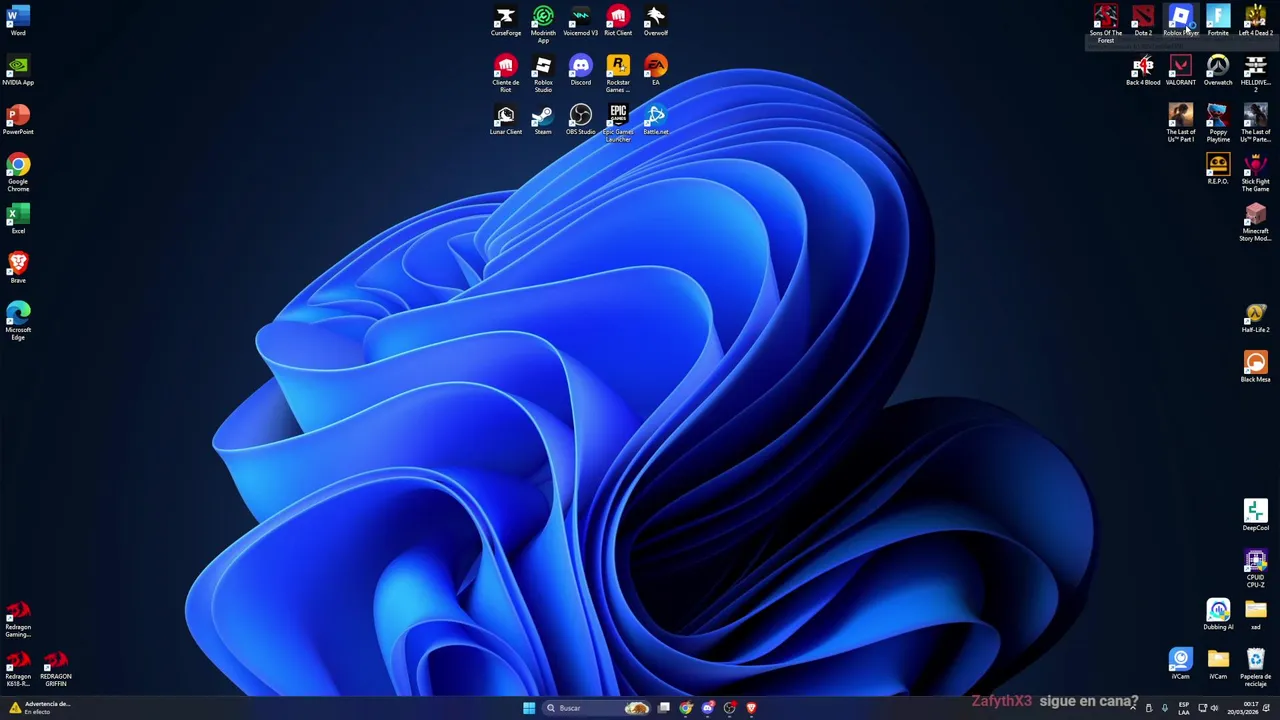Select the Left 4 Dead 2 icon
Screen dimensions: 1280x720
coord(1255,21)
